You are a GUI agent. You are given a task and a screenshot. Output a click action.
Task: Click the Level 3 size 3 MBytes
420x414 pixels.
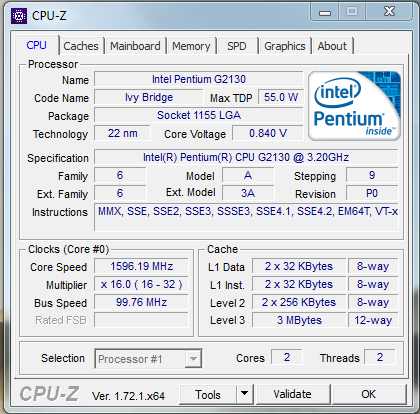pyautogui.click(x=299, y=320)
